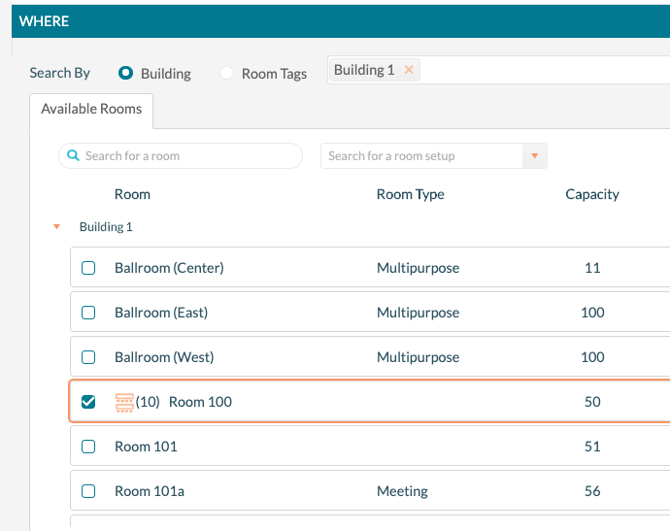Select the Room 101a checkbox
The height and width of the screenshot is (531, 670).
point(88,491)
